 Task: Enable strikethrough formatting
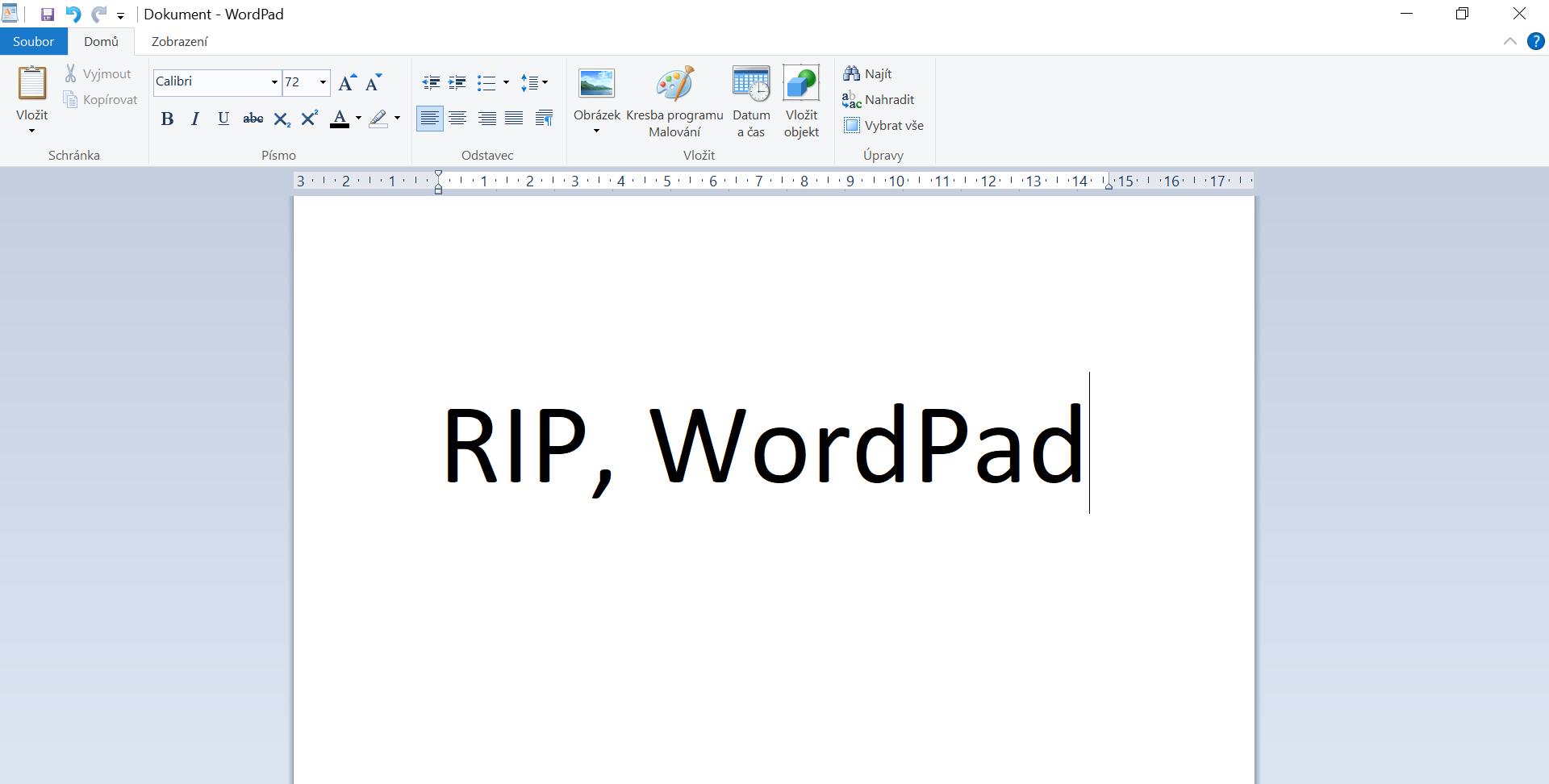(253, 118)
